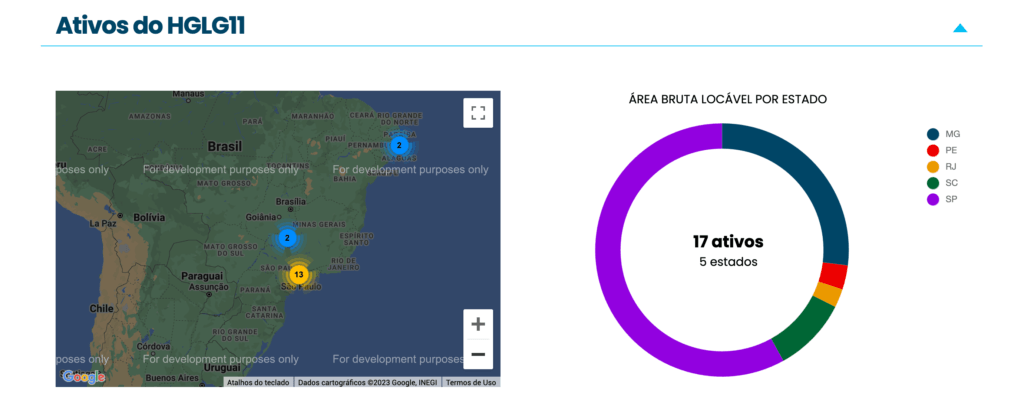The width and height of the screenshot is (1024, 417).
Task: Open Termos de Uso link on map
Action: 471,382
